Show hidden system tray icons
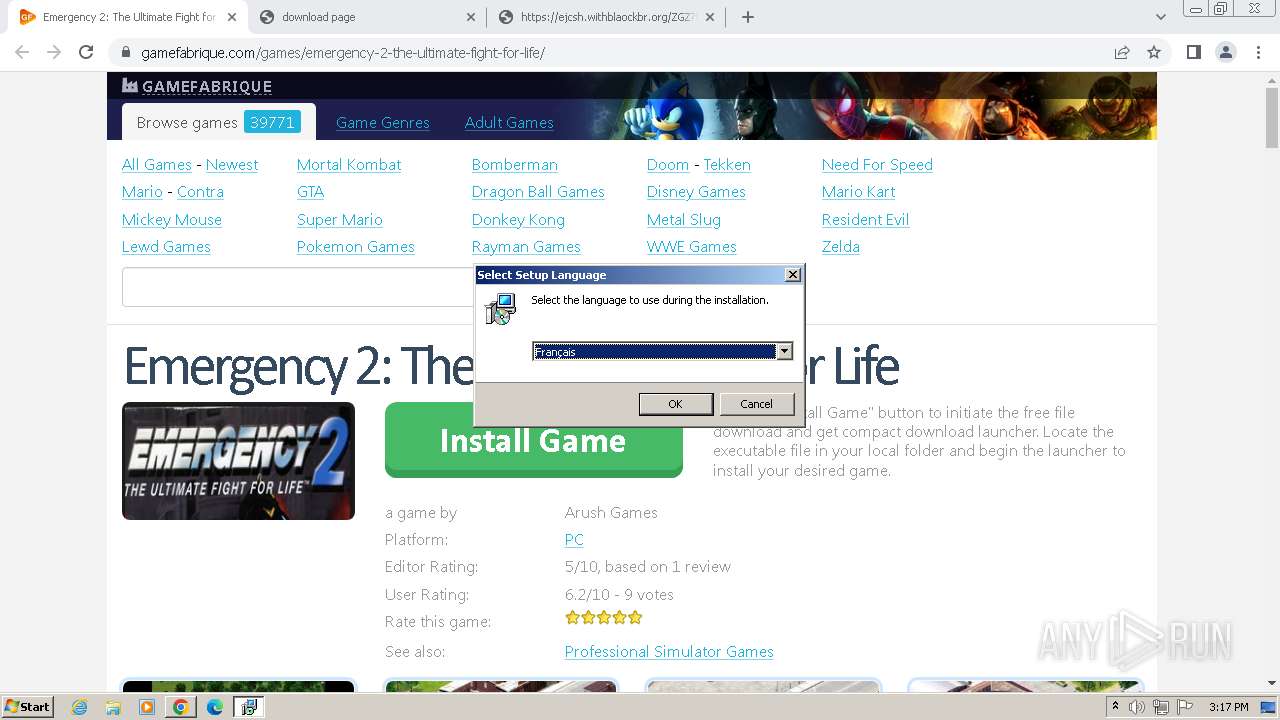The width and height of the screenshot is (1280, 720). pyautogui.click(x=1116, y=707)
